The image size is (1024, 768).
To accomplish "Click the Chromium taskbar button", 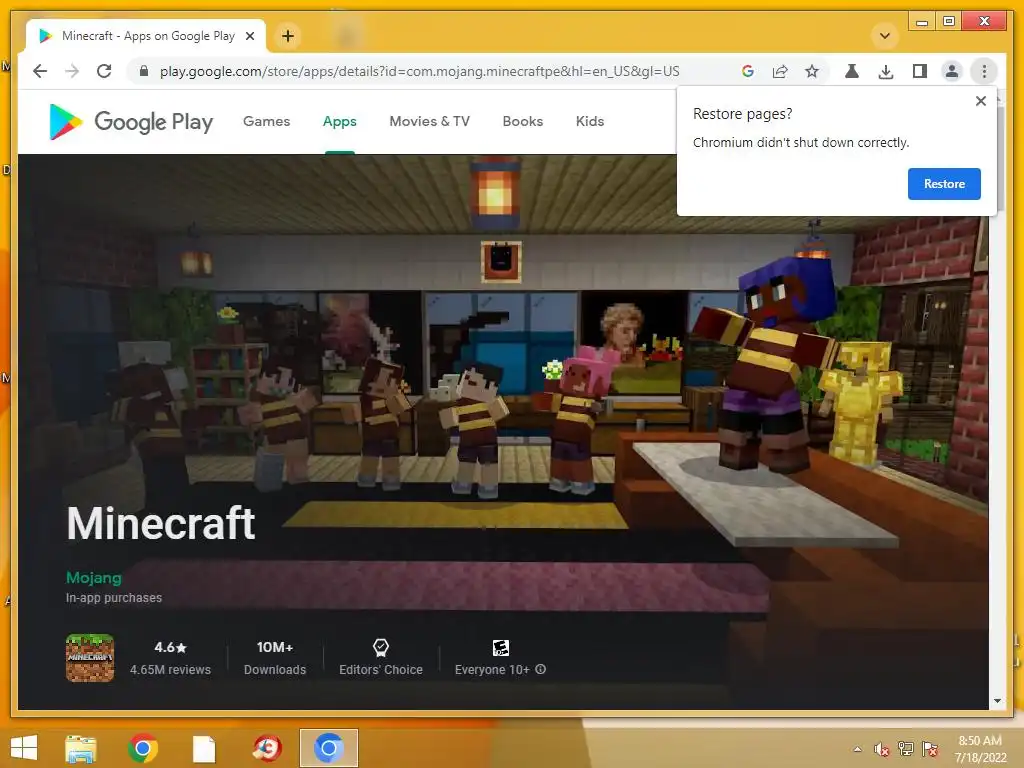I will tap(328, 748).
